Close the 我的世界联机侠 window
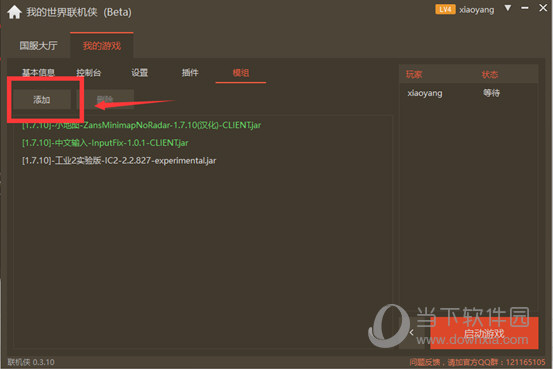The width and height of the screenshot is (553, 369). point(543,8)
